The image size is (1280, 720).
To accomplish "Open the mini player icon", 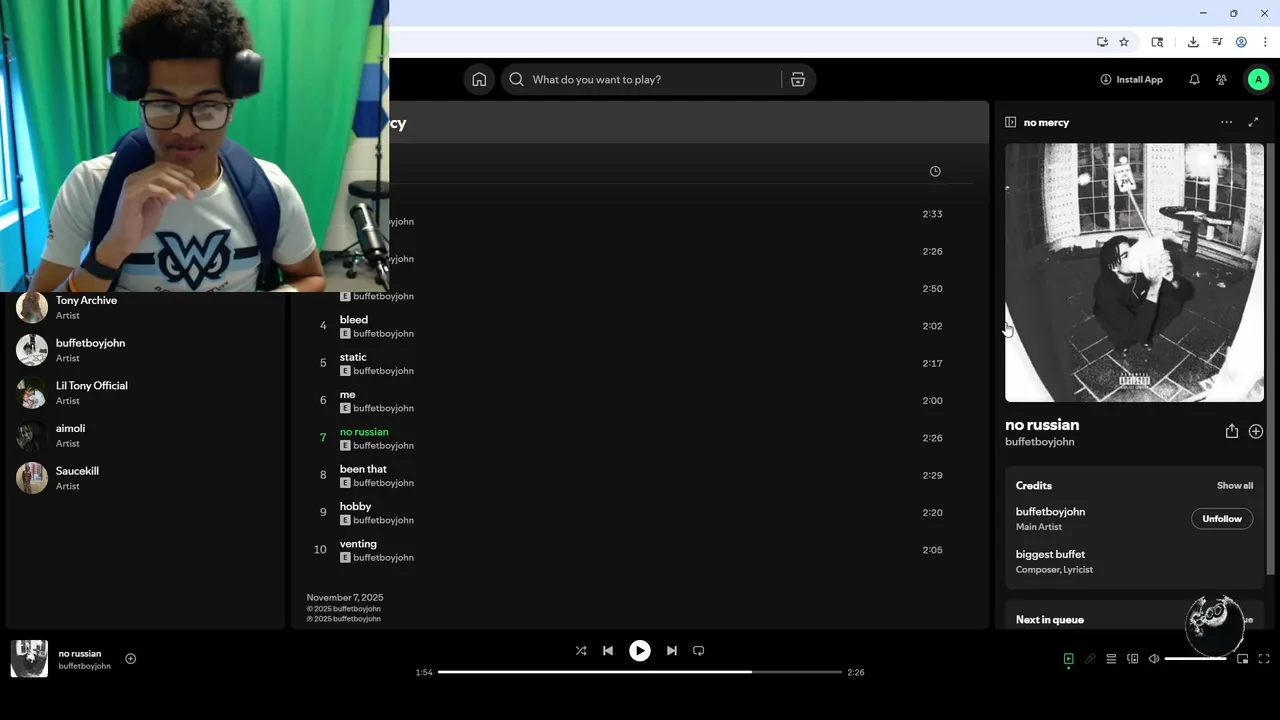I will [x=1243, y=659].
